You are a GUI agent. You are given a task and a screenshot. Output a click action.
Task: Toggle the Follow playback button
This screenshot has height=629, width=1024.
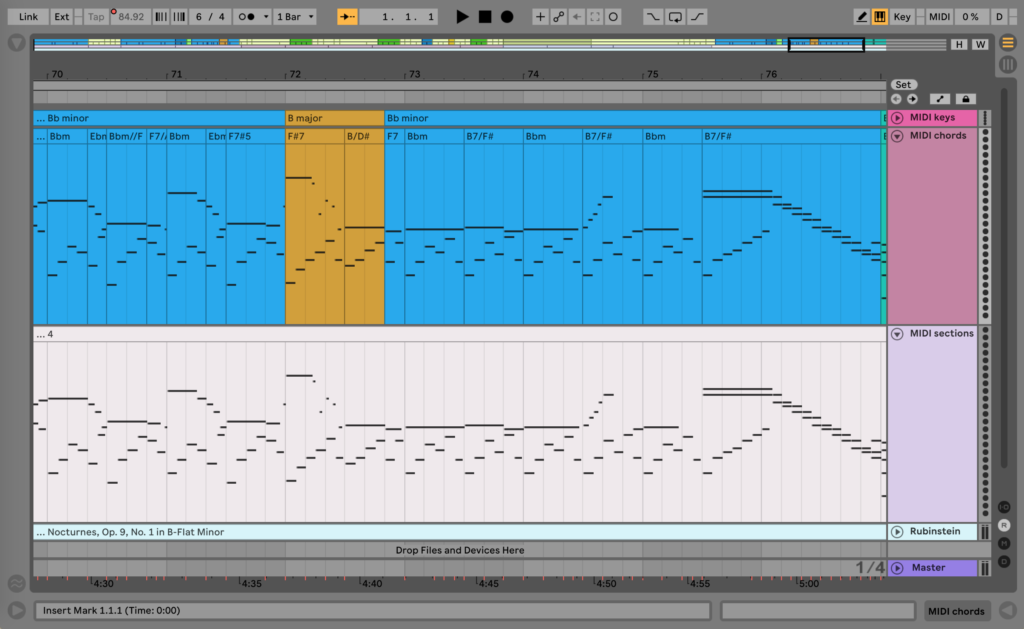(x=347, y=16)
